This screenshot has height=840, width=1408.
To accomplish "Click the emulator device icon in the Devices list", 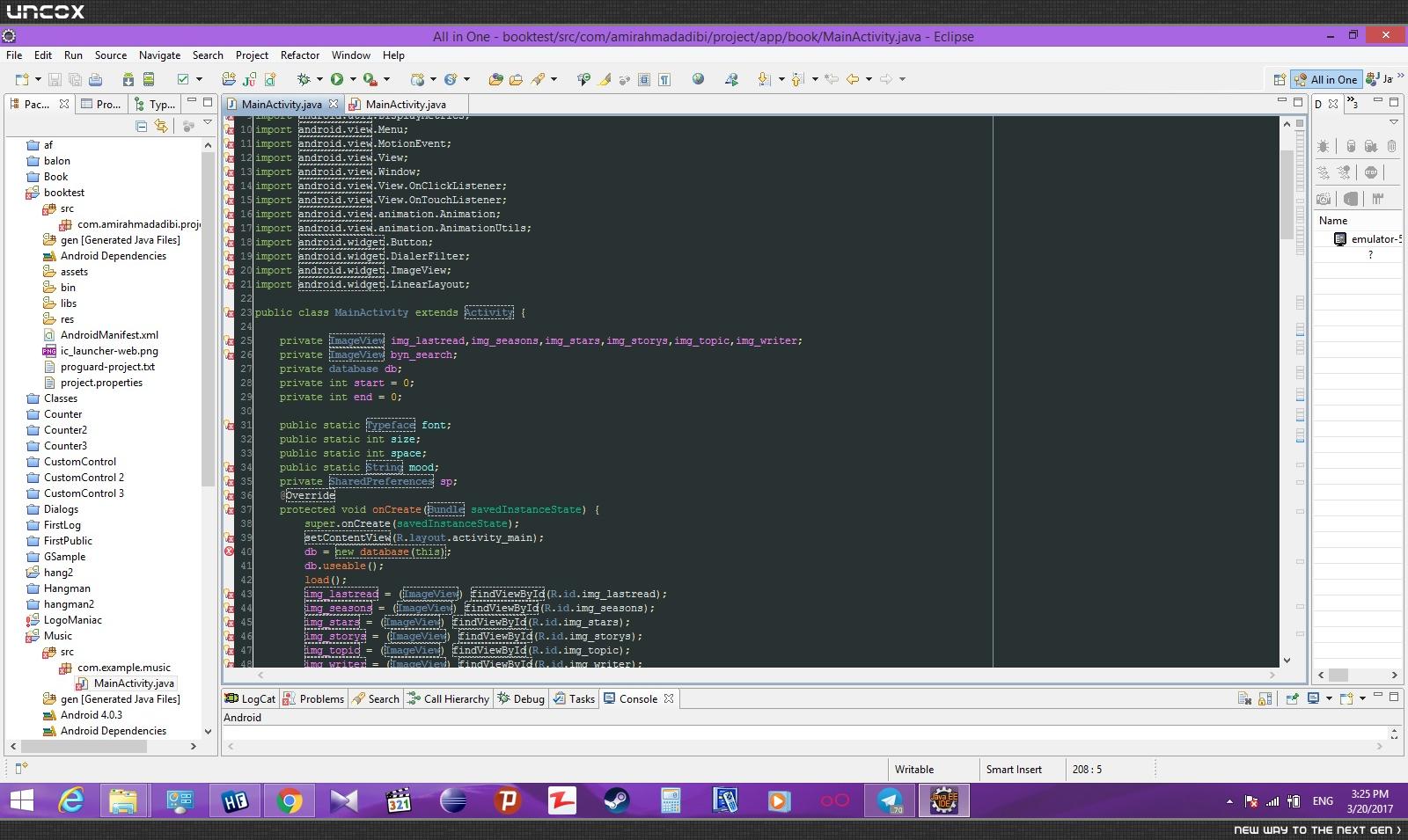I will point(1340,239).
